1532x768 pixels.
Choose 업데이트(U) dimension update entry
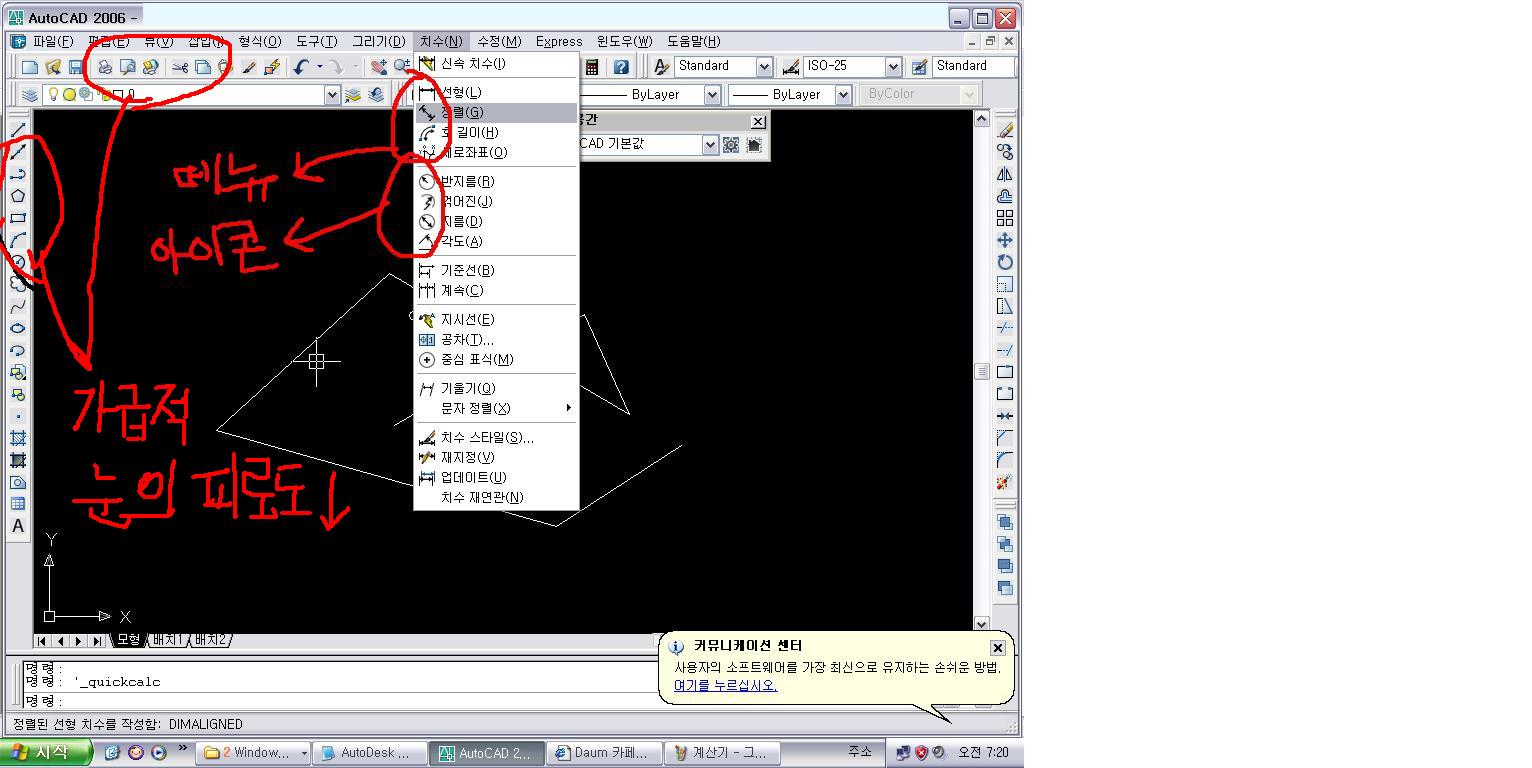[x=496, y=477]
